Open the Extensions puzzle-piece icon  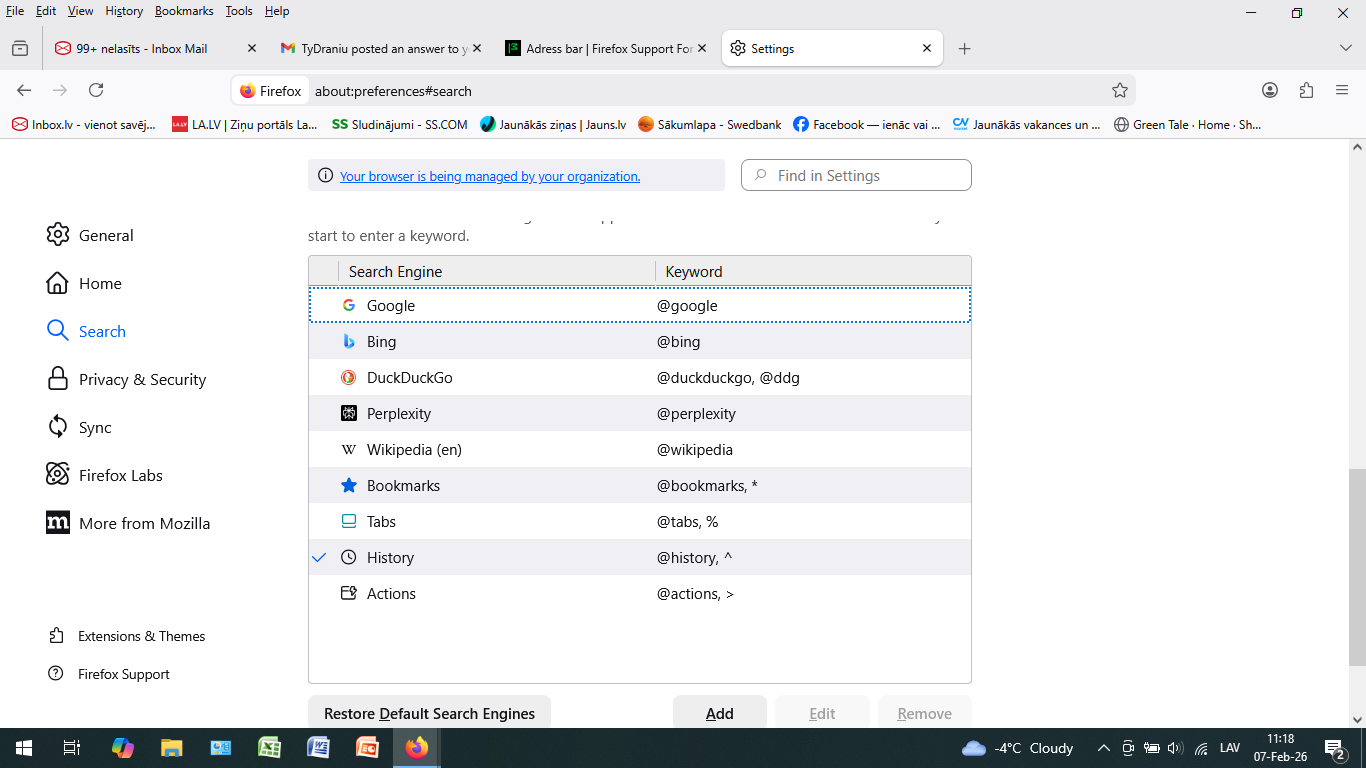pos(1306,90)
